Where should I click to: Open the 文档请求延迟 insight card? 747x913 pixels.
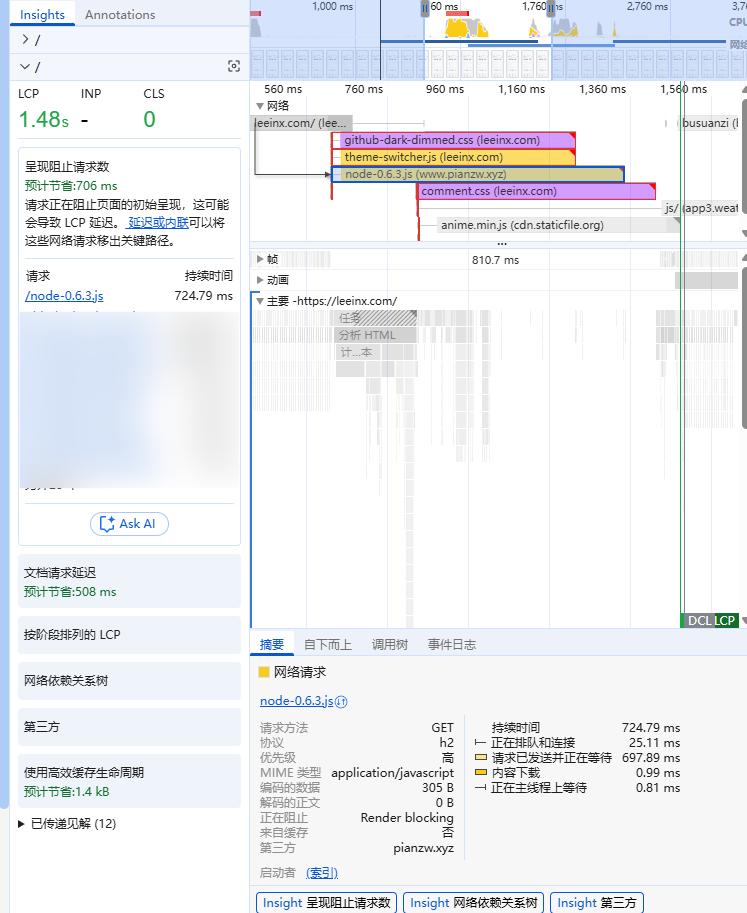click(x=129, y=582)
